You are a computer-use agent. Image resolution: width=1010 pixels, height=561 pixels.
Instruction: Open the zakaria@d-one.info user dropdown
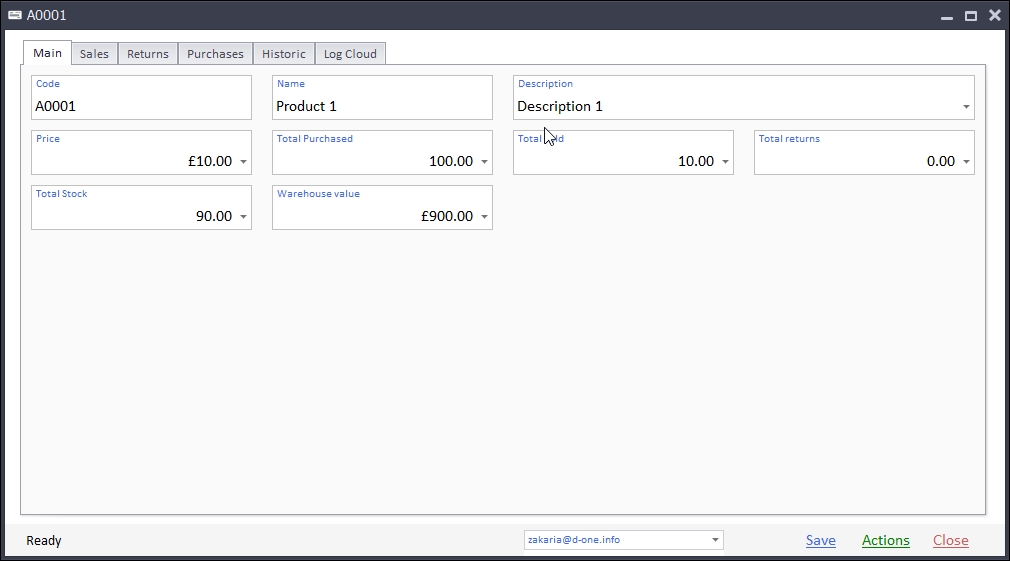[715, 540]
